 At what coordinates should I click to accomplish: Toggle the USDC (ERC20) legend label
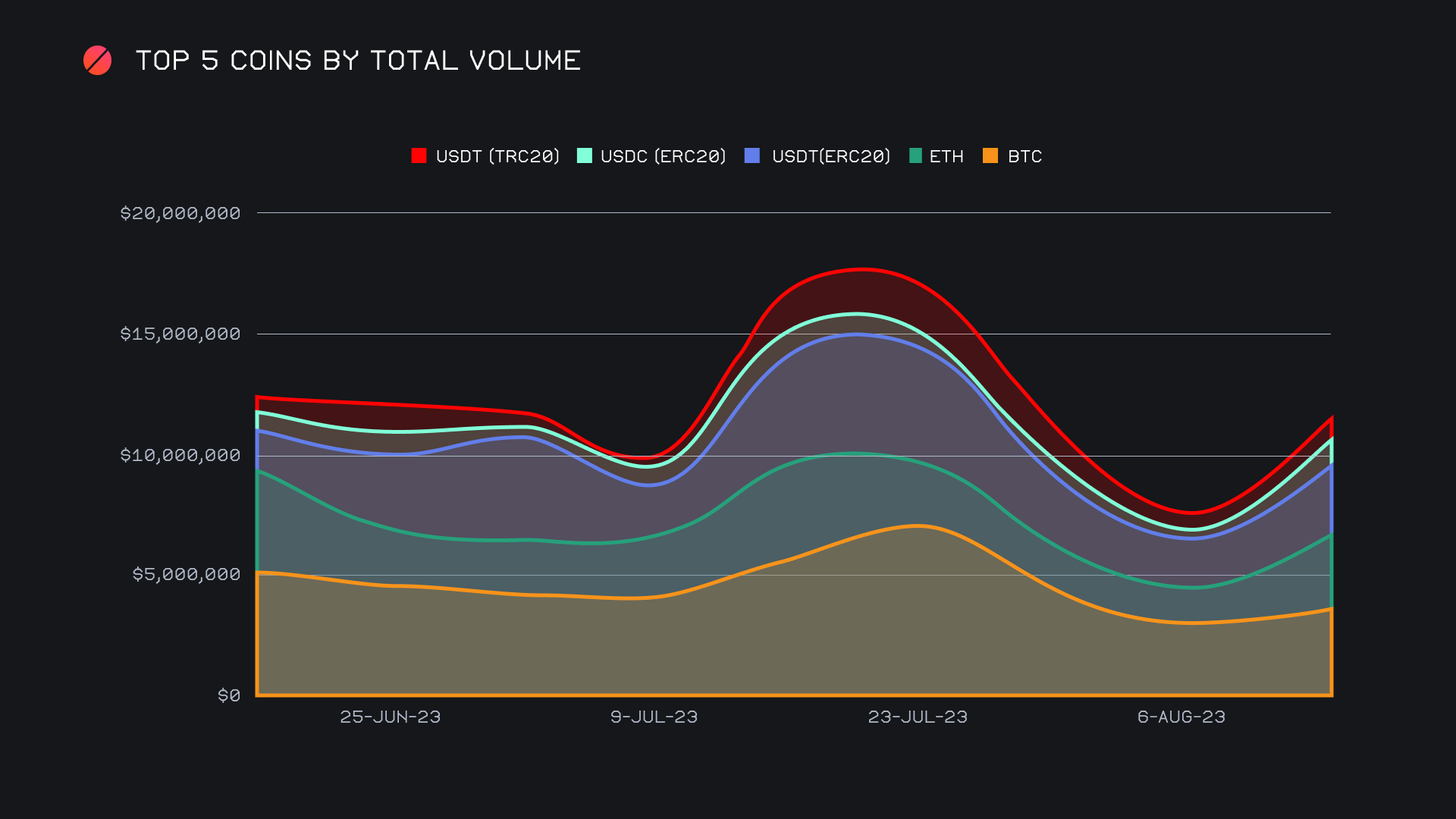[x=663, y=156]
